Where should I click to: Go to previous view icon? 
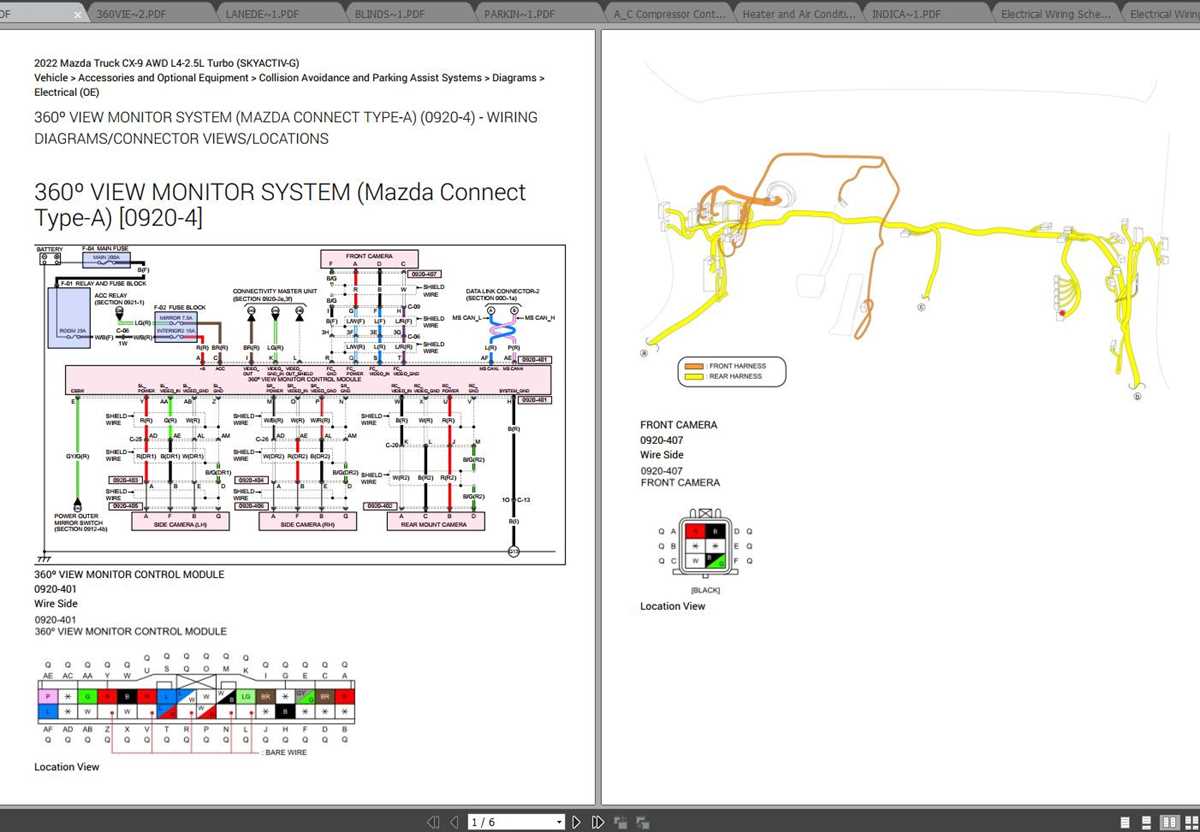[x=620, y=822]
